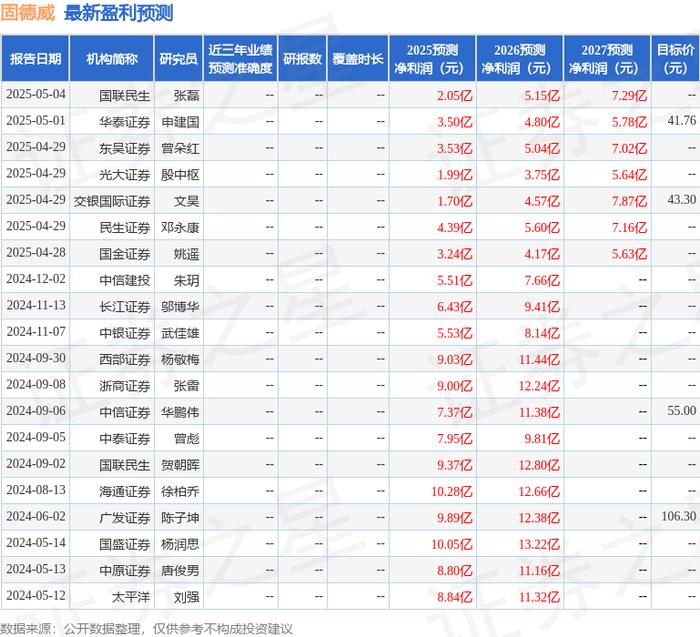Click institution 中信建投

pos(125,280)
